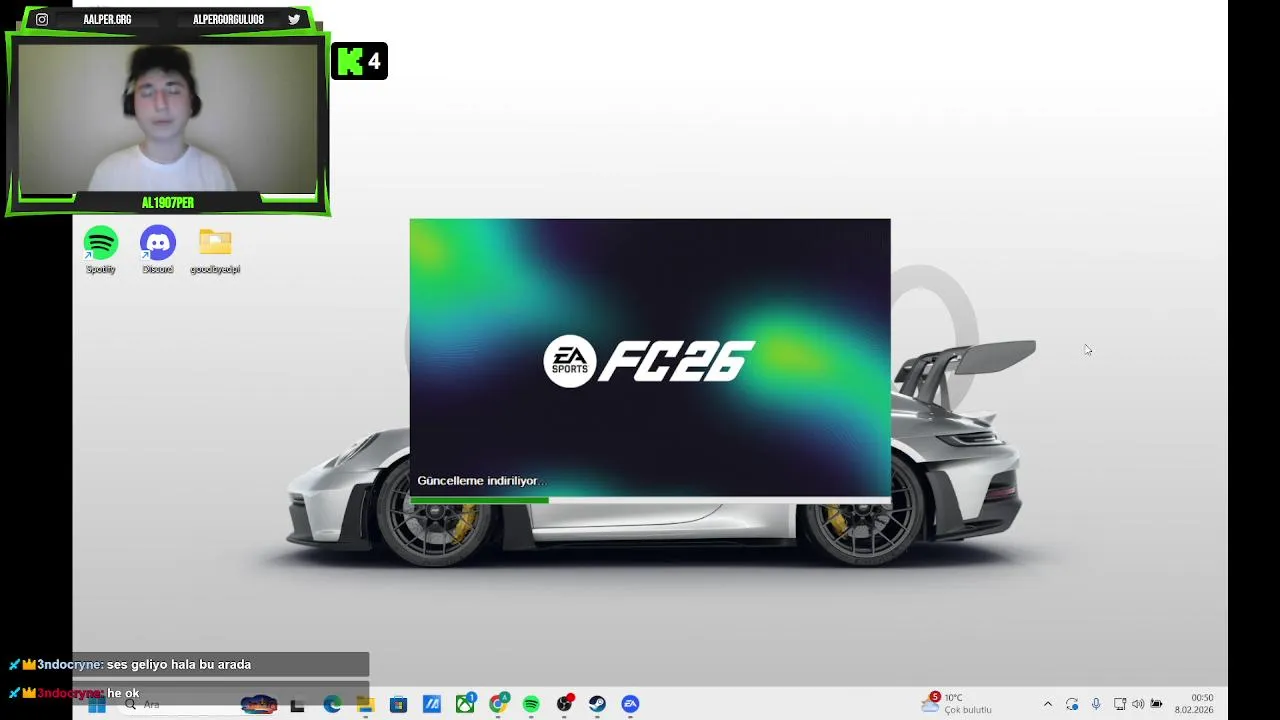Viewport: 1280px width, 720px height.
Task: Switch to Spotify in the taskbar
Action: tap(531, 705)
